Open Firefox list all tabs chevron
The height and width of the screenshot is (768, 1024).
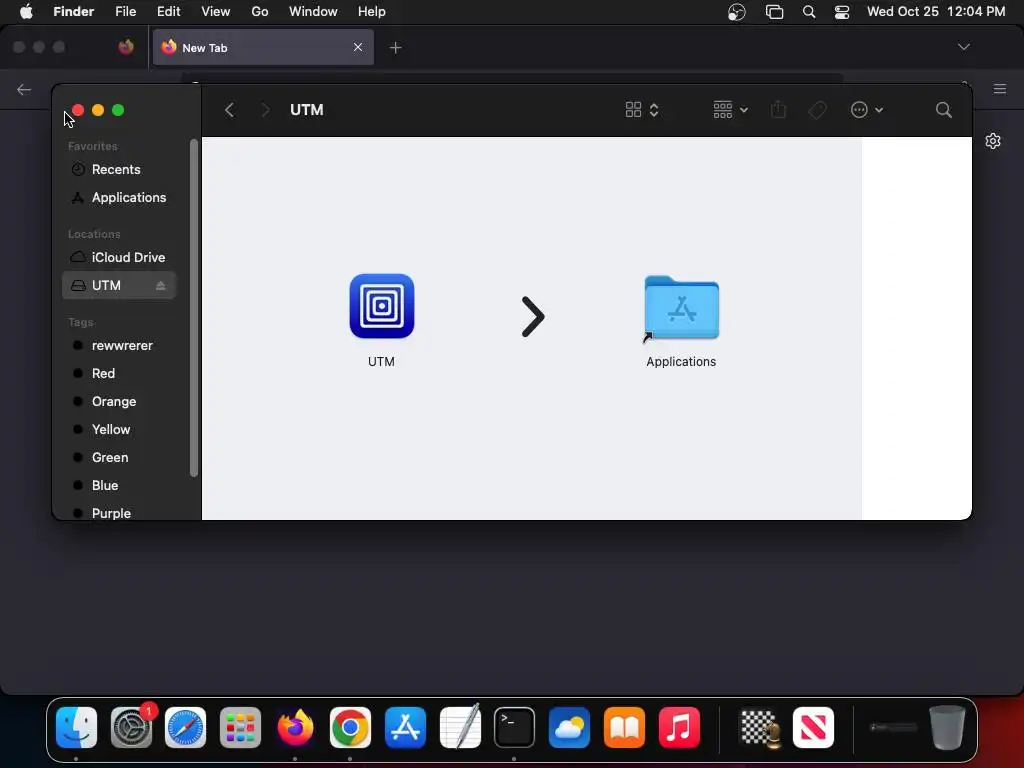click(x=963, y=47)
